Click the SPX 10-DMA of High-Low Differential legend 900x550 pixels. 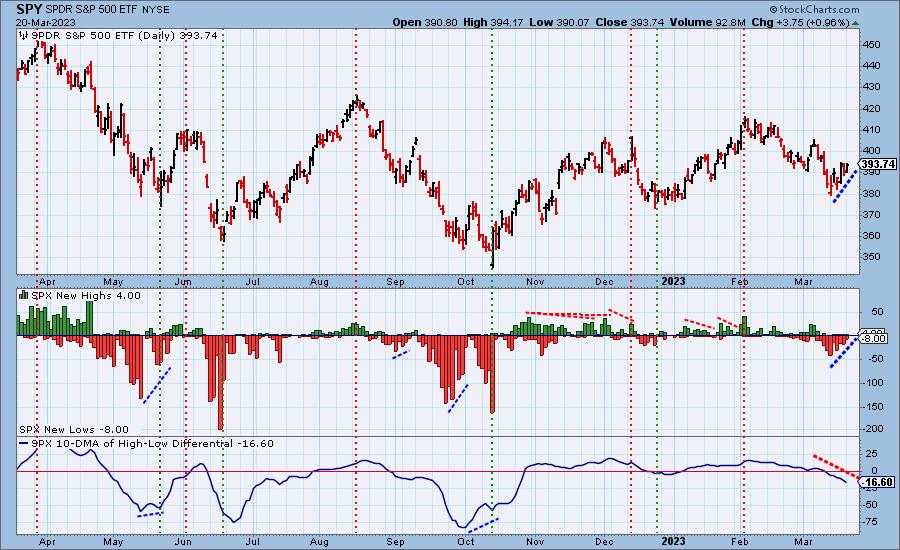(x=152, y=443)
